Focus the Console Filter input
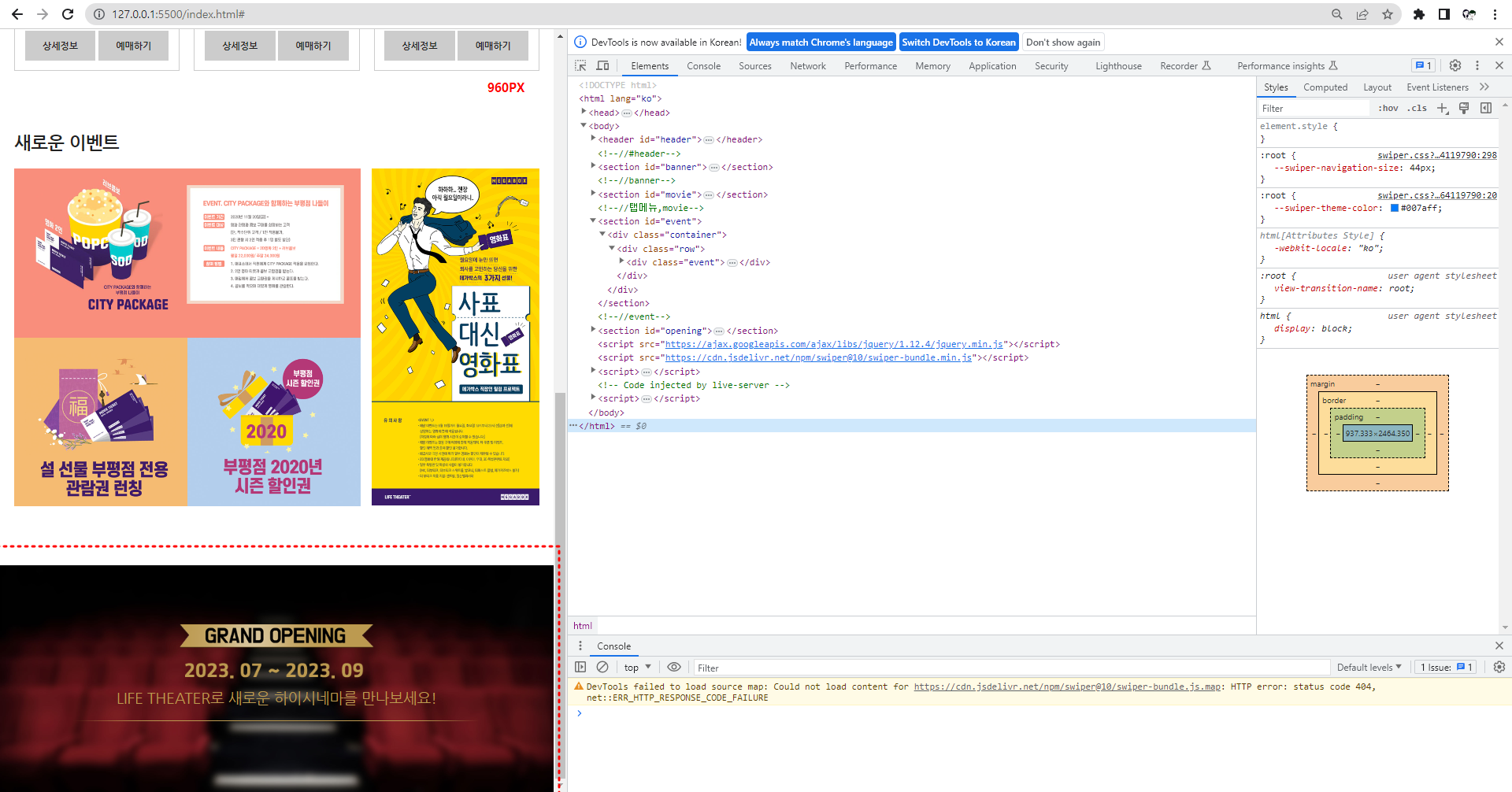The height and width of the screenshot is (792, 1512). pos(1011,668)
